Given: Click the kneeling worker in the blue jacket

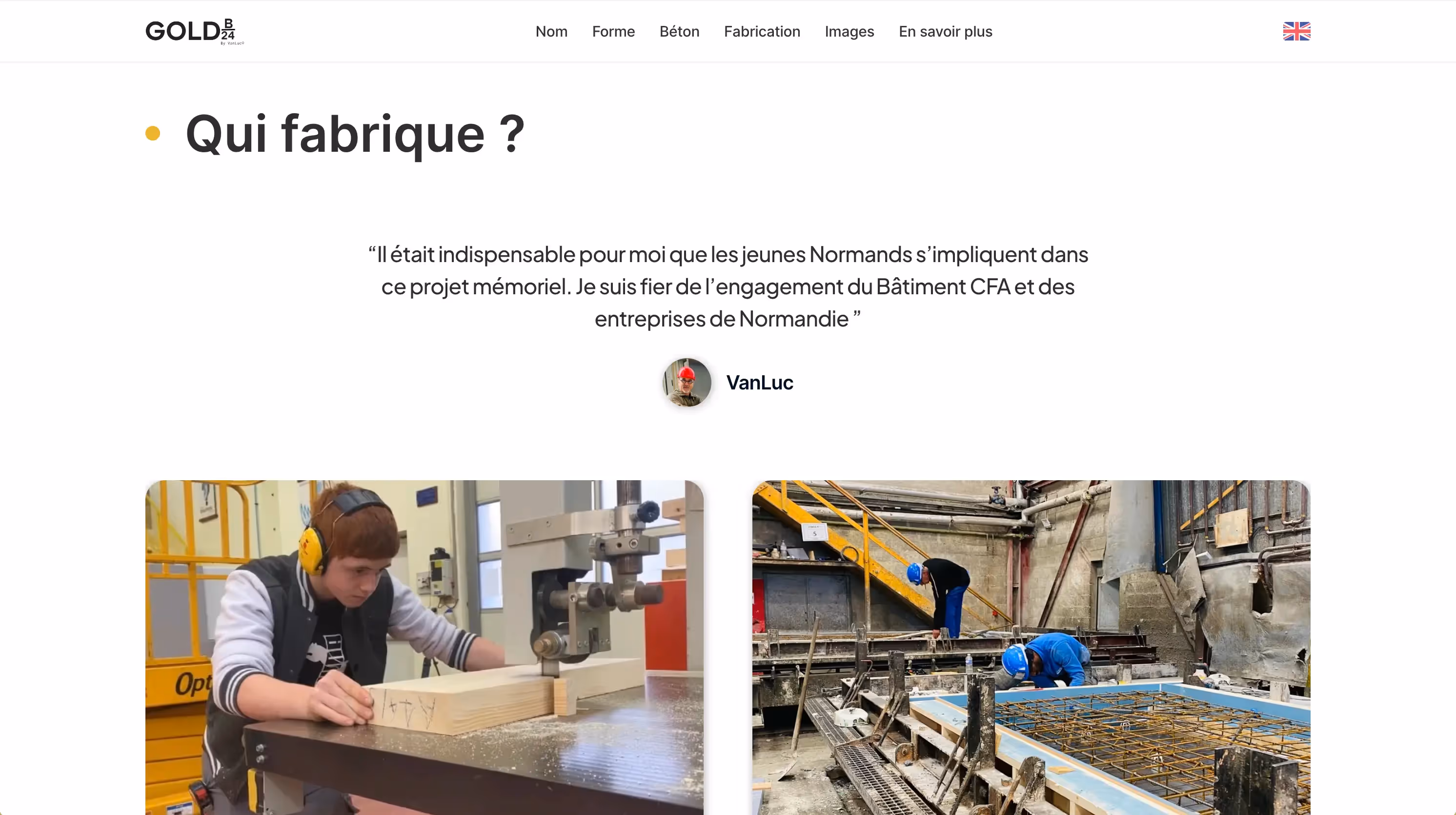Looking at the screenshot, I should 1045,660.
